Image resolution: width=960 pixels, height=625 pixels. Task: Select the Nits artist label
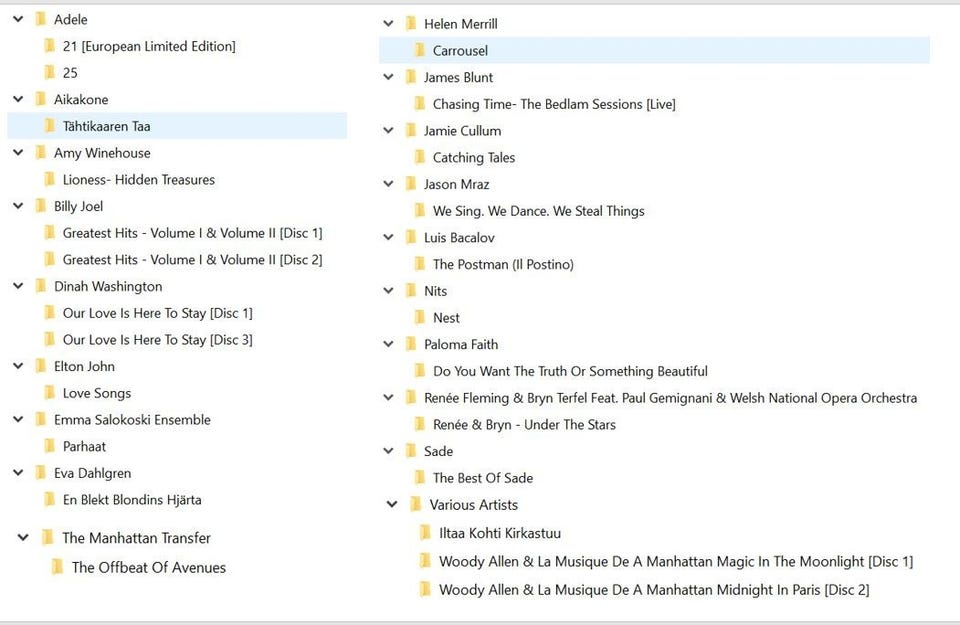pyautogui.click(x=435, y=291)
